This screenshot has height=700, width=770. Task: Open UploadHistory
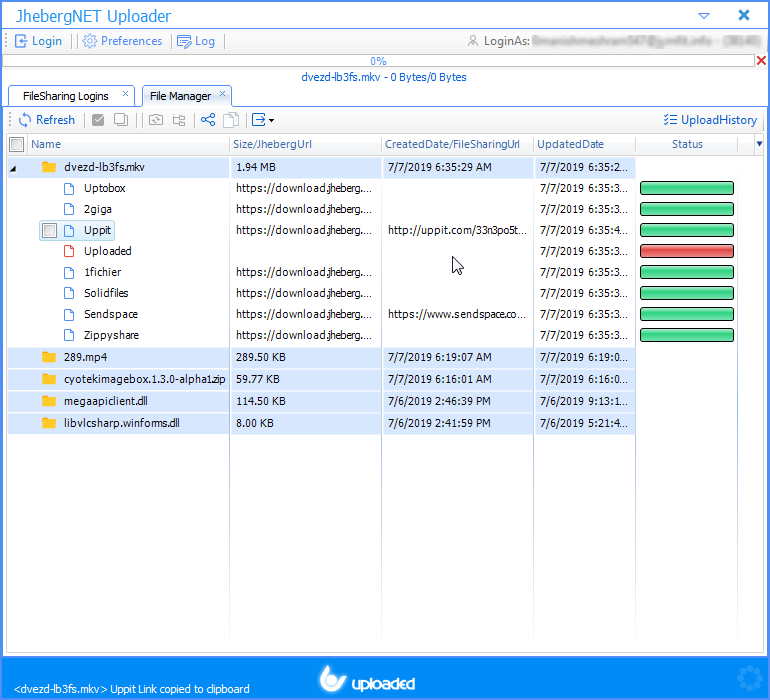710,120
